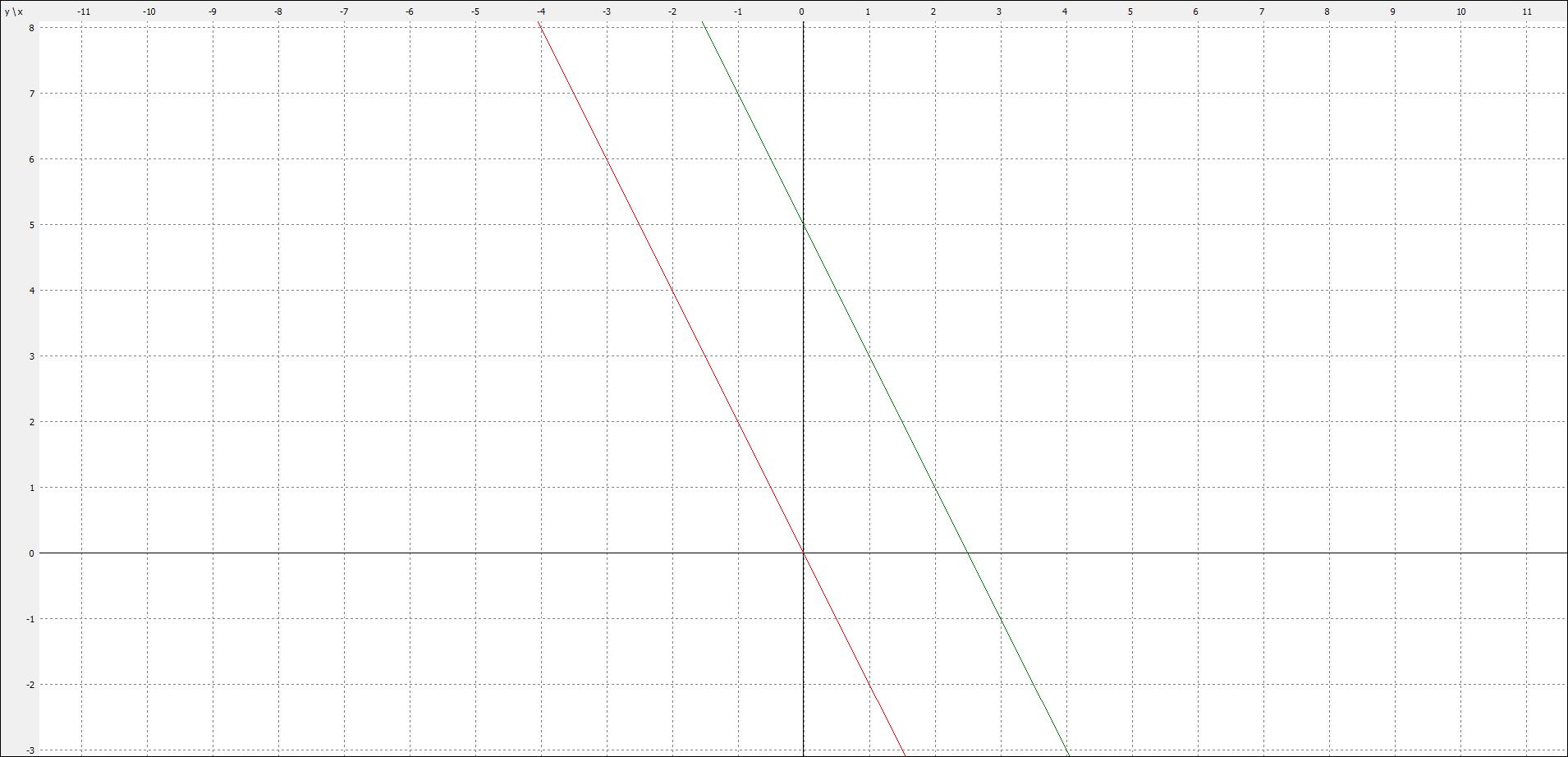Click the 0 label on the left ruler
The image size is (1568, 757).
click(x=32, y=553)
